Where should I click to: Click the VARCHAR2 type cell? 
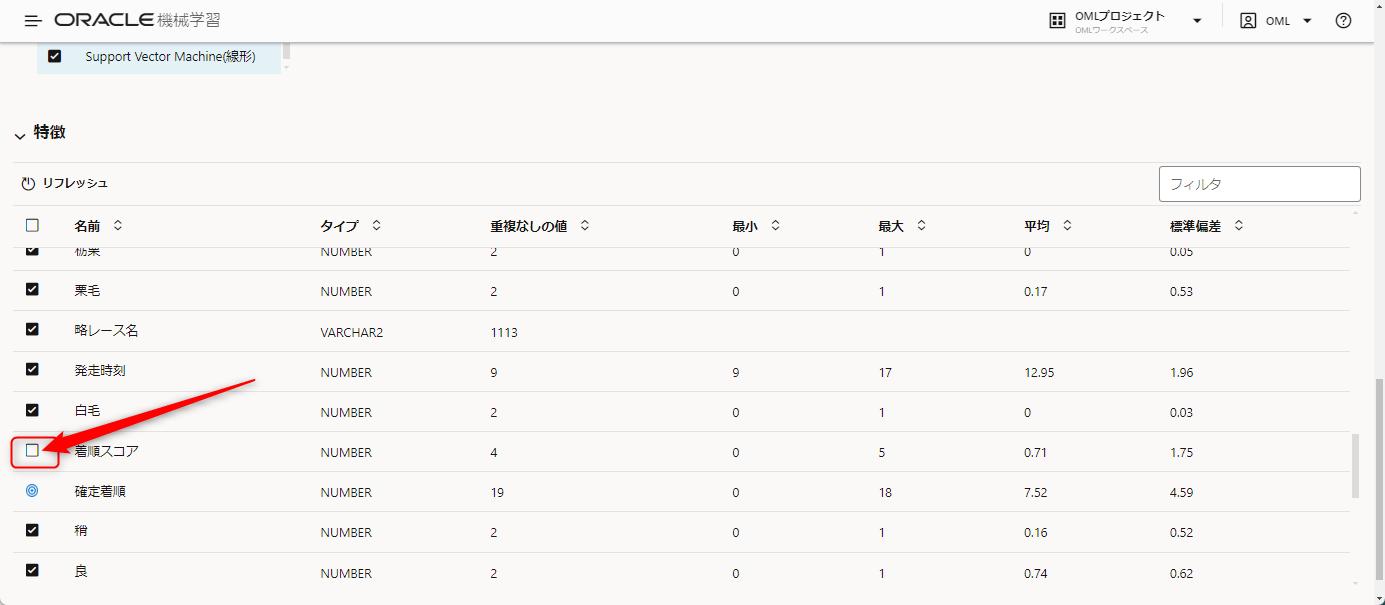[x=352, y=332]
